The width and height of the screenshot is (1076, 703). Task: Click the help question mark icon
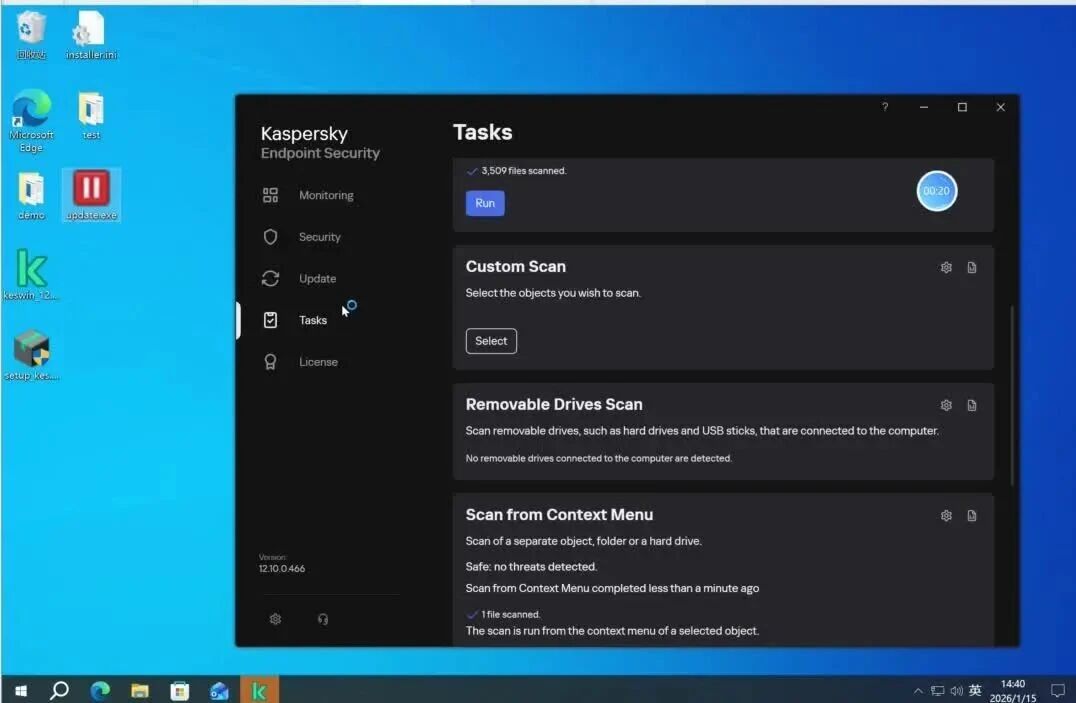point(885,107)
